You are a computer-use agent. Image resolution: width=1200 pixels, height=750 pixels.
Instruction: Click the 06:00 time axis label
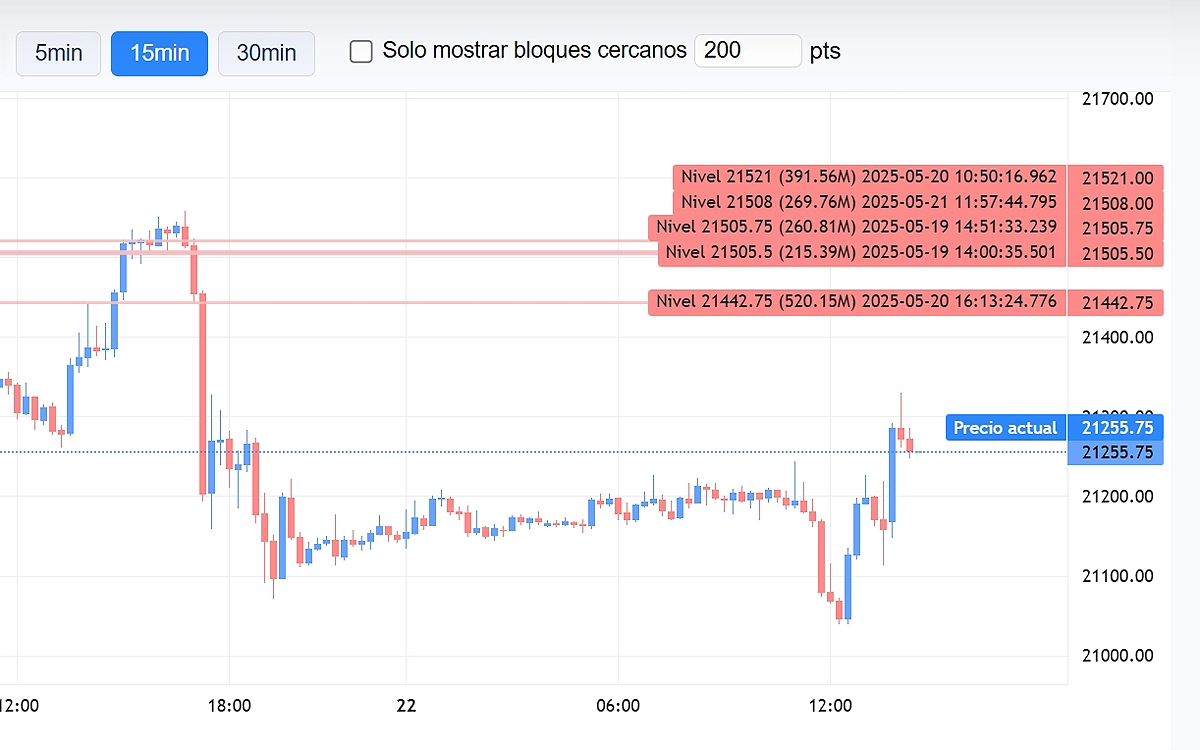618,706
